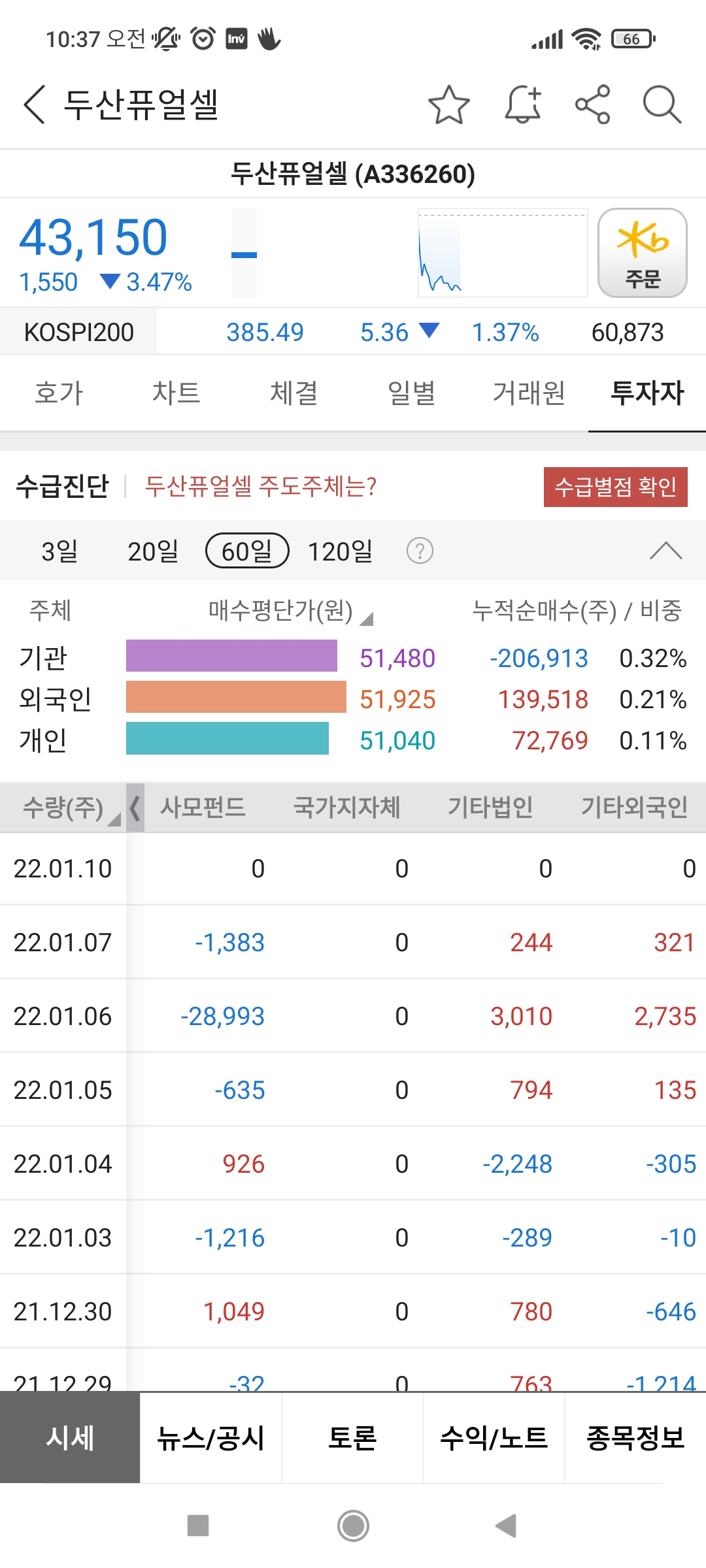Tap the KOSPI200 index label

point(78,332)
